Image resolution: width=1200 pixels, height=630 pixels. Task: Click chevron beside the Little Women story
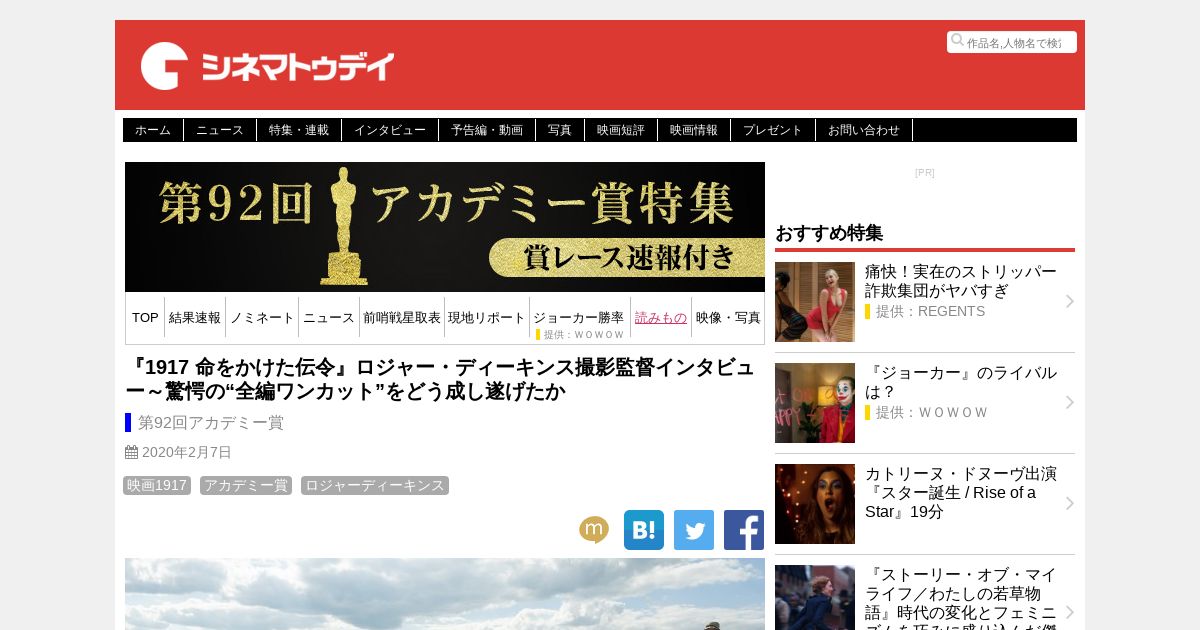click(1069, 612)
